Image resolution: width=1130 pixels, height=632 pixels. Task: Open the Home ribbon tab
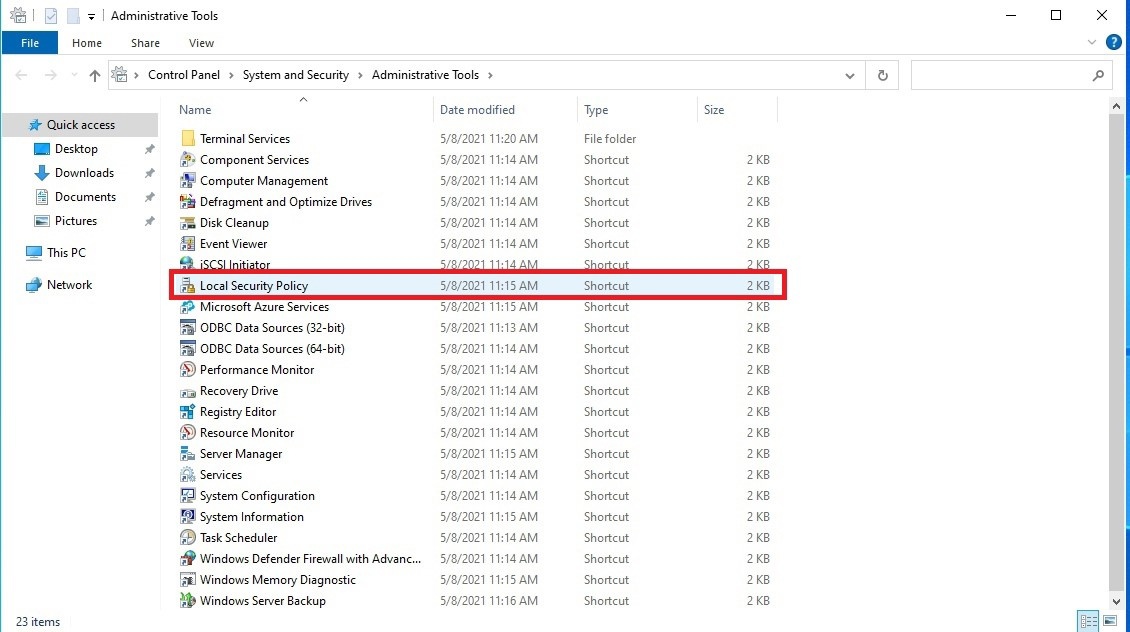86,43
